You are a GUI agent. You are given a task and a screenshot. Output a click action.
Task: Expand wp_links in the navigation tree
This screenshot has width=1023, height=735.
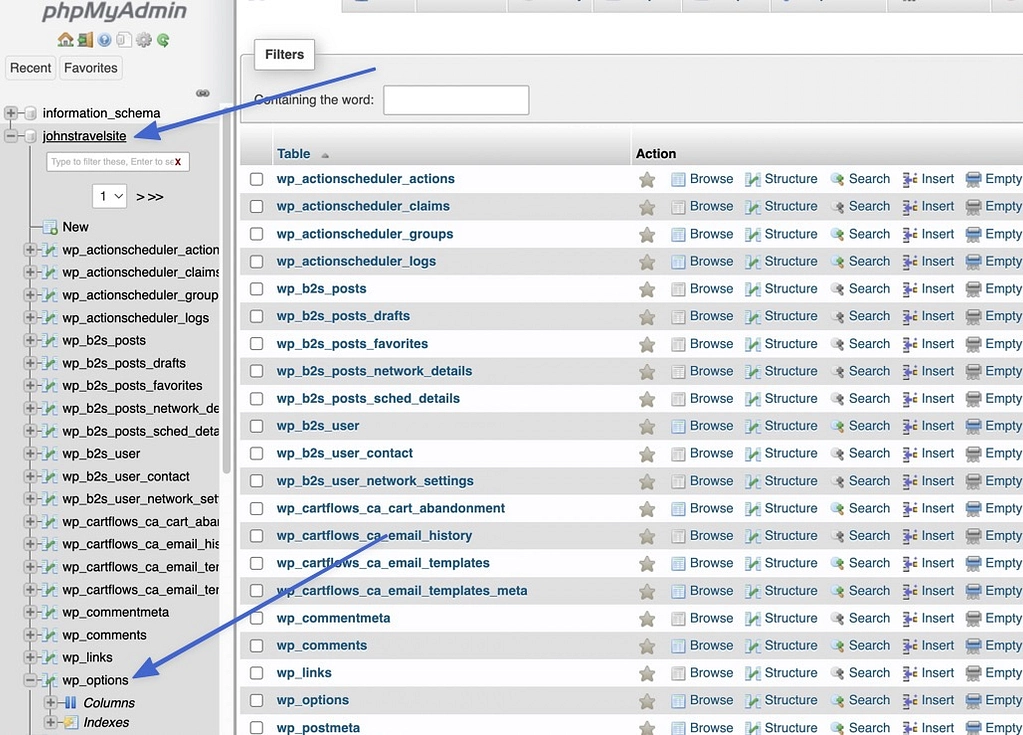pyautogui.click(x=30, y=657)
